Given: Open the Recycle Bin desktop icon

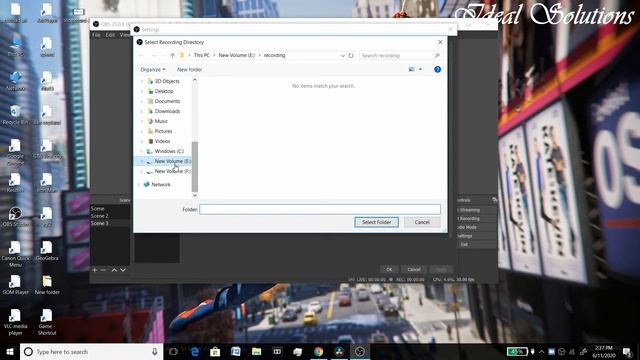Looking at the screenshot, I should 16,115.
